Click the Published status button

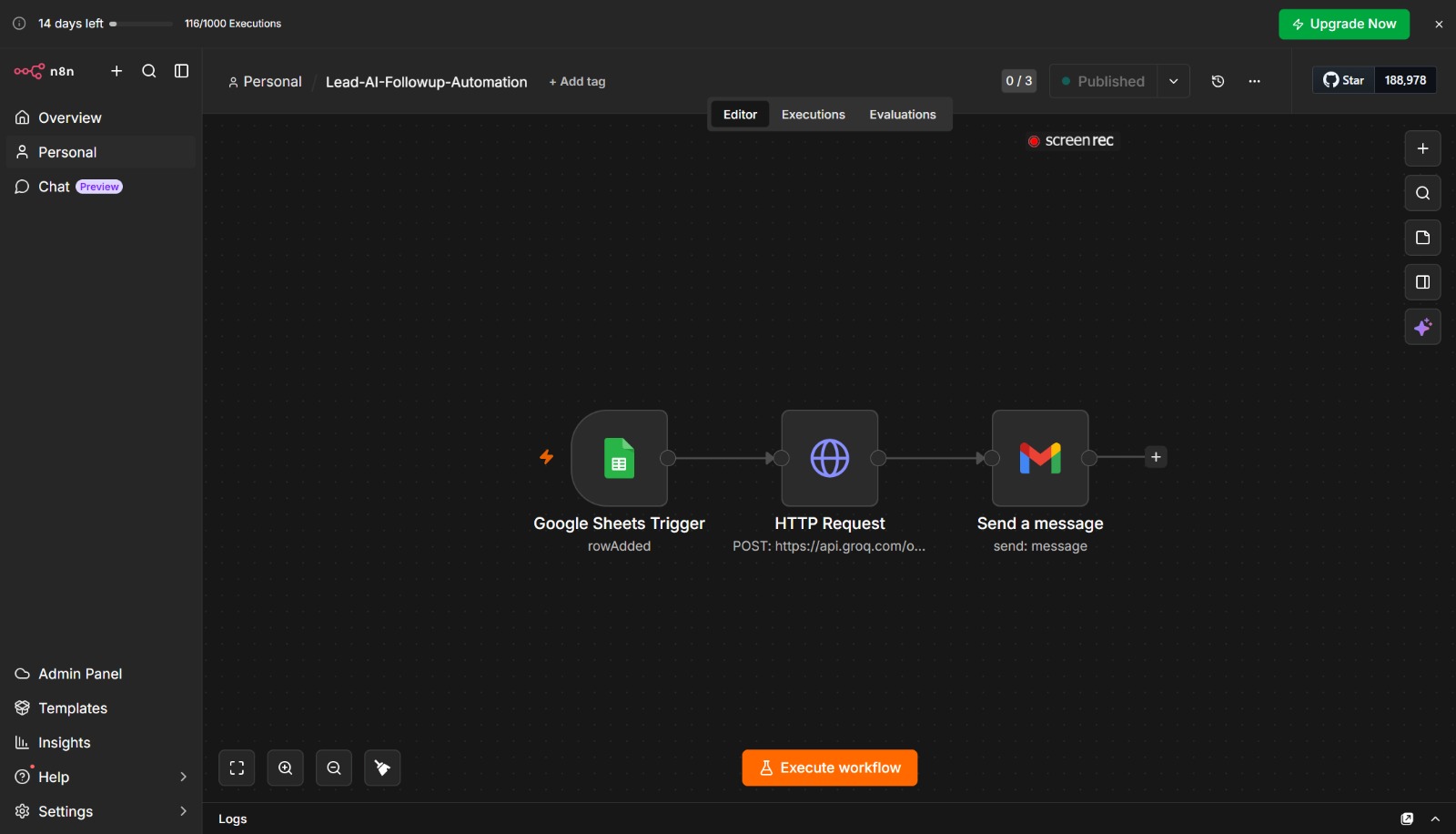[1103, 81]
